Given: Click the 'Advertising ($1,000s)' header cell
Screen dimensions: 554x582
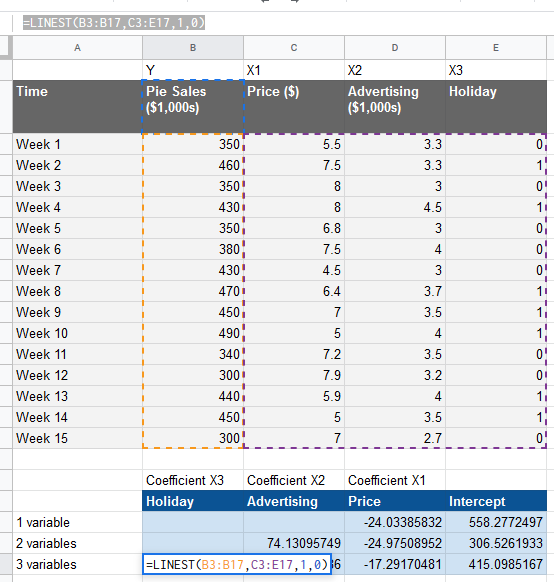Looking at the screenshot, I should 394,107.
